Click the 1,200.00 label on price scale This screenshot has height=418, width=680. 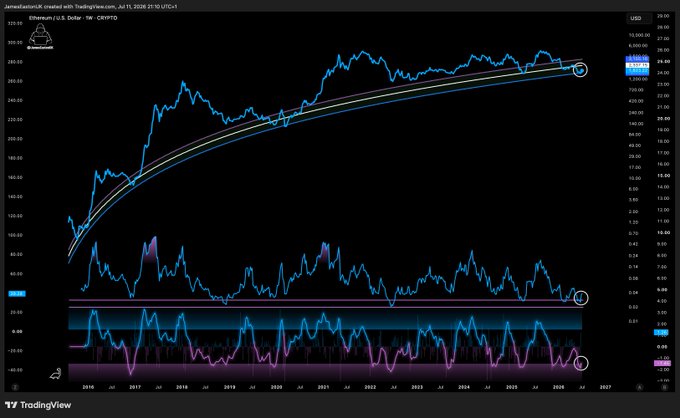pyautogui.click(x=639, y=79)
